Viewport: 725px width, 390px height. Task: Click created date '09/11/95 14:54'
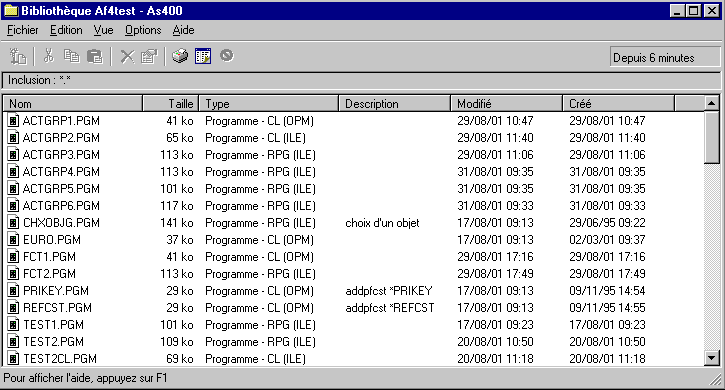tap(607, 291)
